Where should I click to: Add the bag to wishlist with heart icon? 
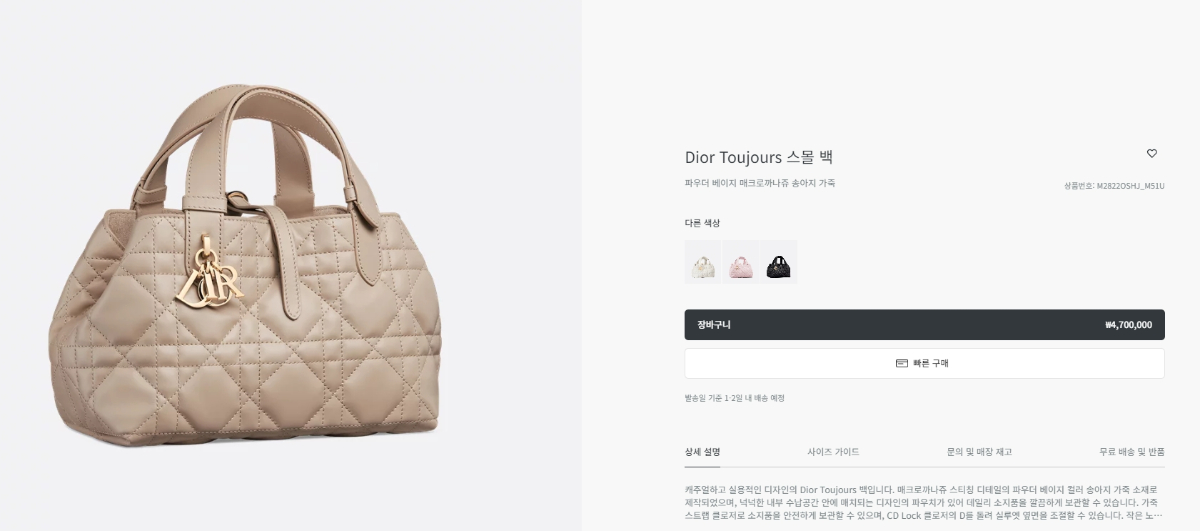[1151, 154]
